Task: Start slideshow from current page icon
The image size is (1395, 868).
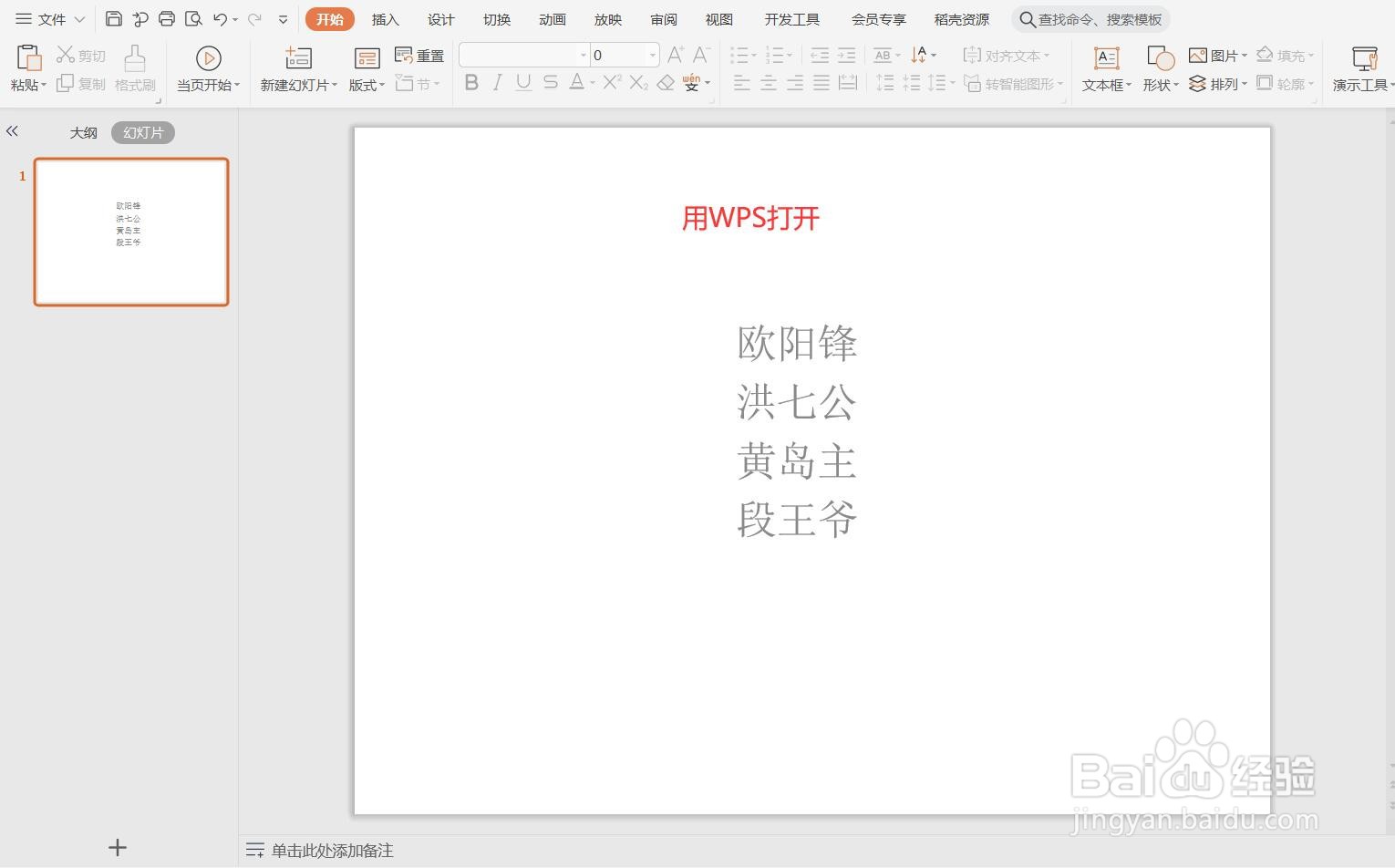Action: [x=209, y=58]
